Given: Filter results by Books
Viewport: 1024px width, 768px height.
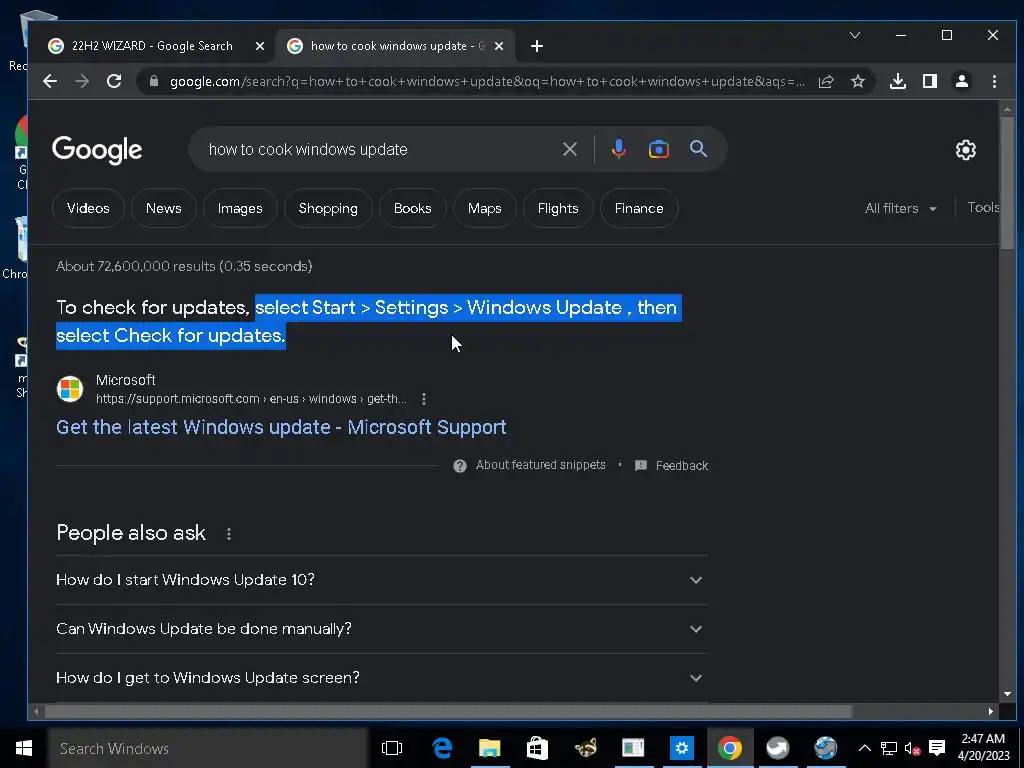Looking at the screenshot, I should pyautogui.click(x=412, y=208).
